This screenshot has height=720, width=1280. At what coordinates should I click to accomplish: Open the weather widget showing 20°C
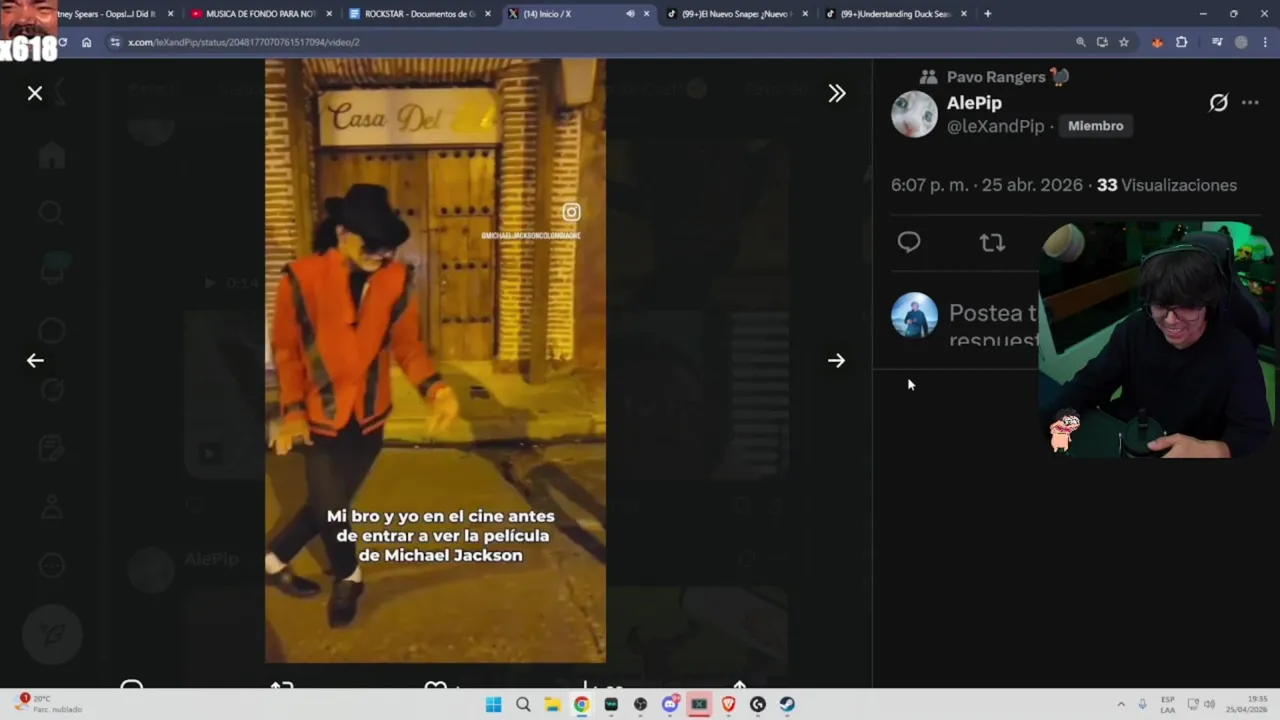(x=50, y=704)
